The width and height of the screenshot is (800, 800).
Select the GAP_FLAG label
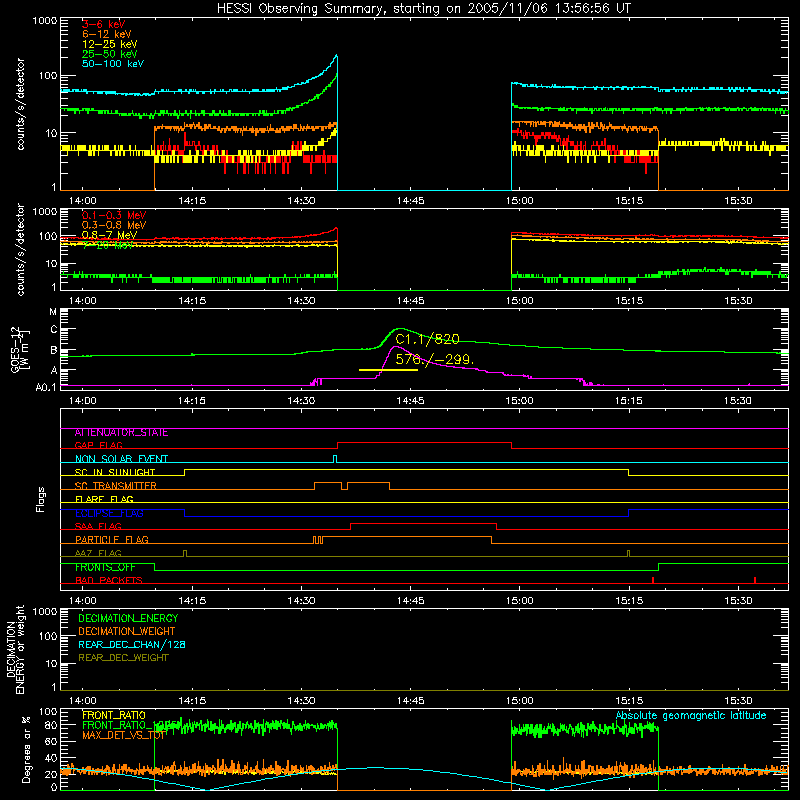[x=98, y=445]
